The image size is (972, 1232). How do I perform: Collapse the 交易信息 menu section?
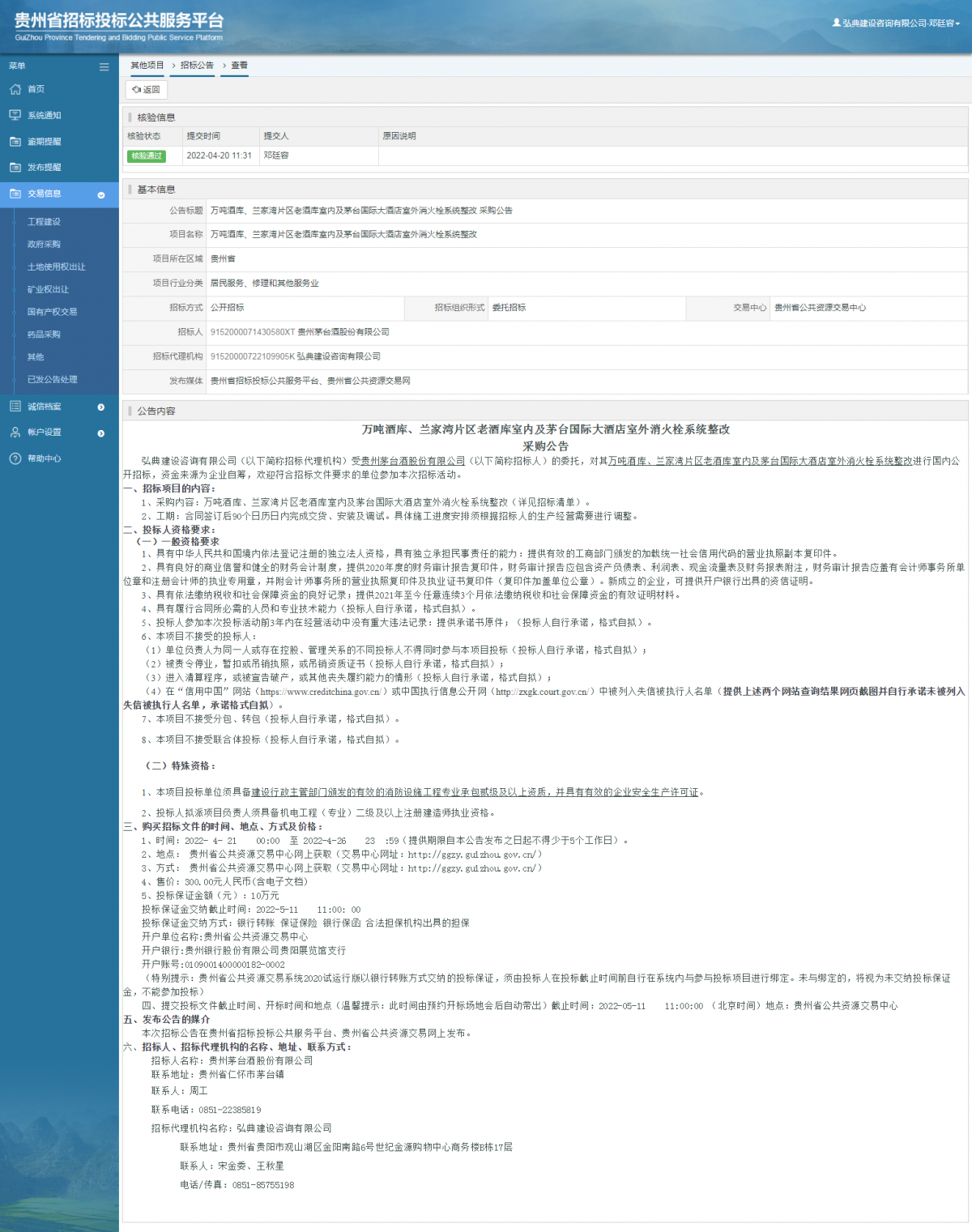coord(101,194)
